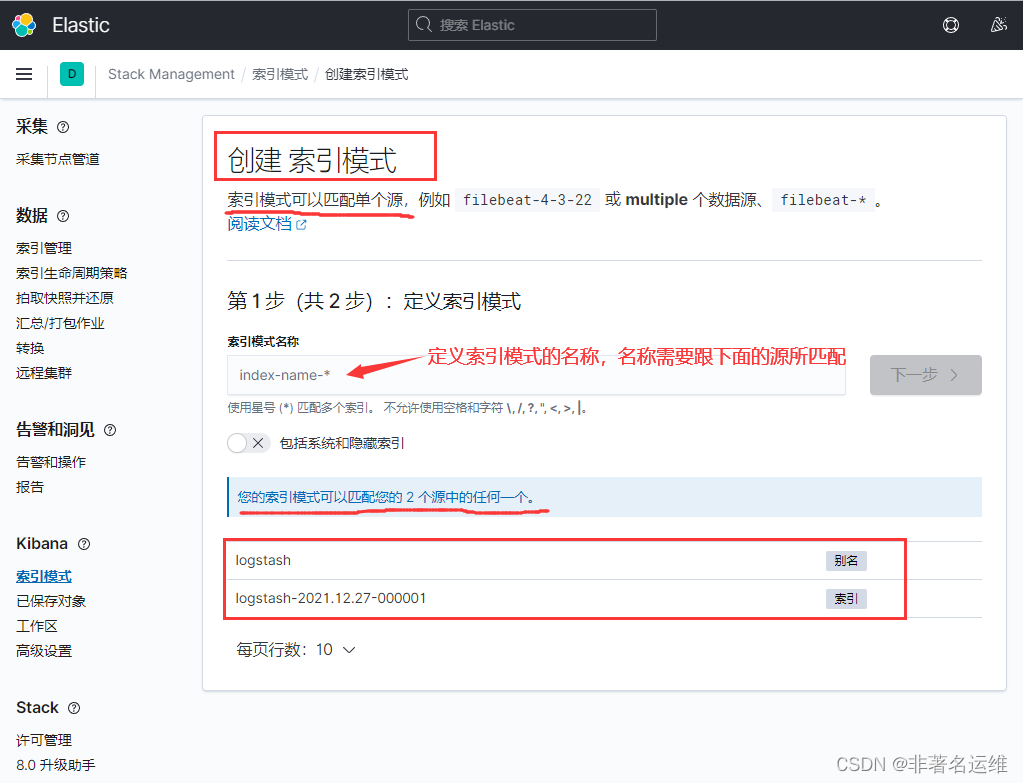1023x783 pixels.
Task: Select 索引模式 in Kibana sidebar section
Action: click(x=44, y=576)
